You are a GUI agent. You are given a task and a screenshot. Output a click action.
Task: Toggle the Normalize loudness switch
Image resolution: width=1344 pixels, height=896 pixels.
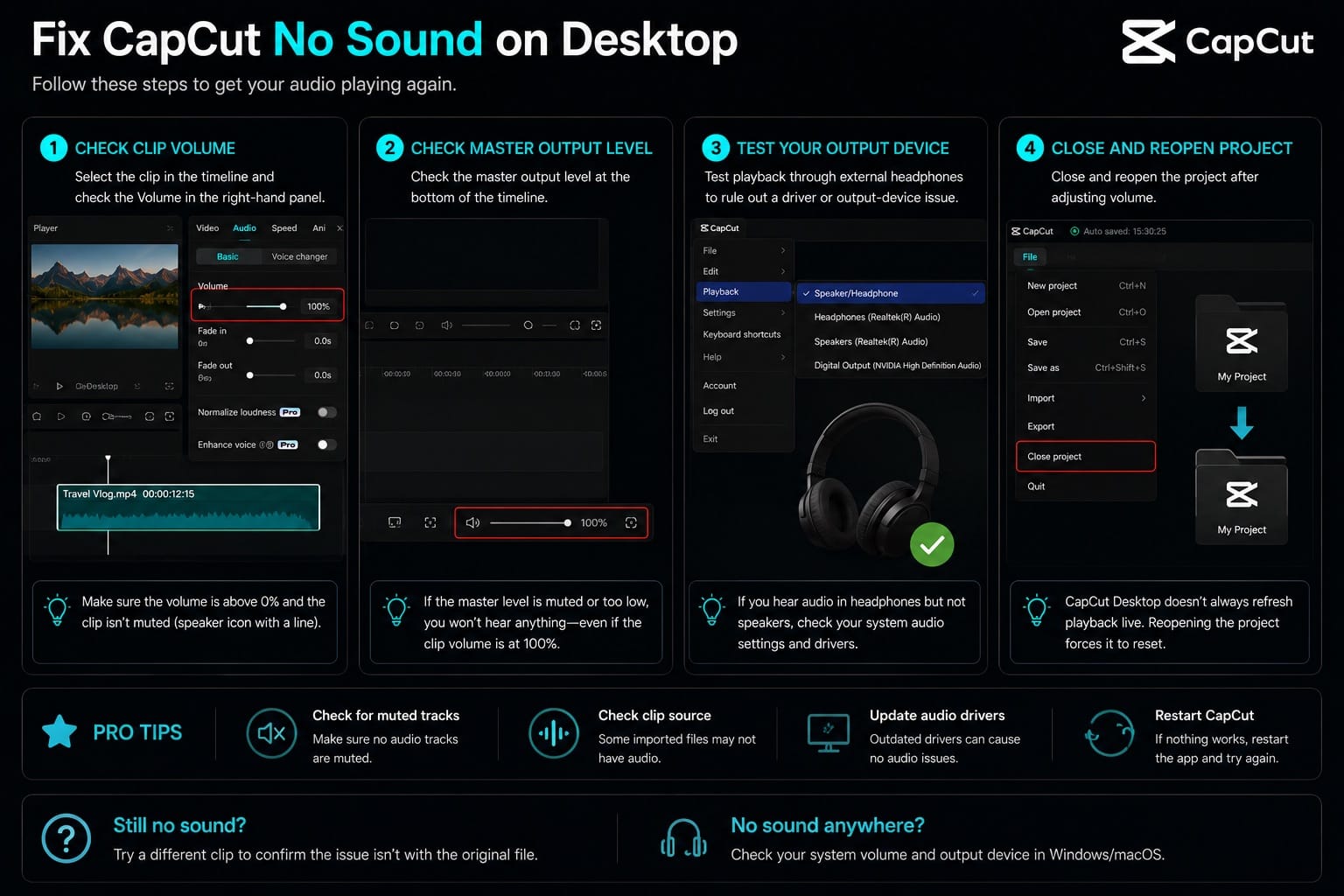click(x=326, y=412)
